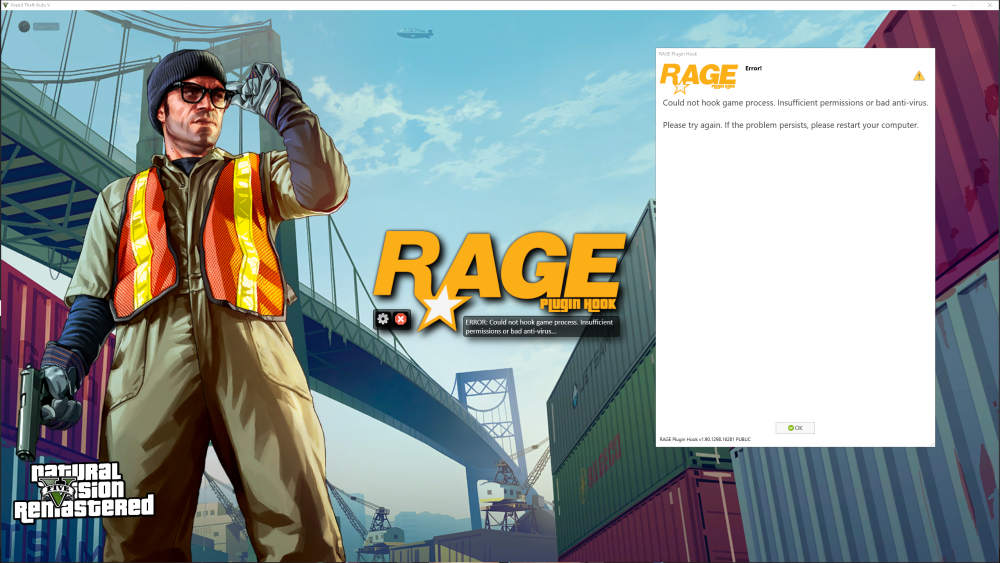Viewport: 1000px width, 563px height.
Task: Click the RAGE Plugin Hook version text
Action: point(705,439)
